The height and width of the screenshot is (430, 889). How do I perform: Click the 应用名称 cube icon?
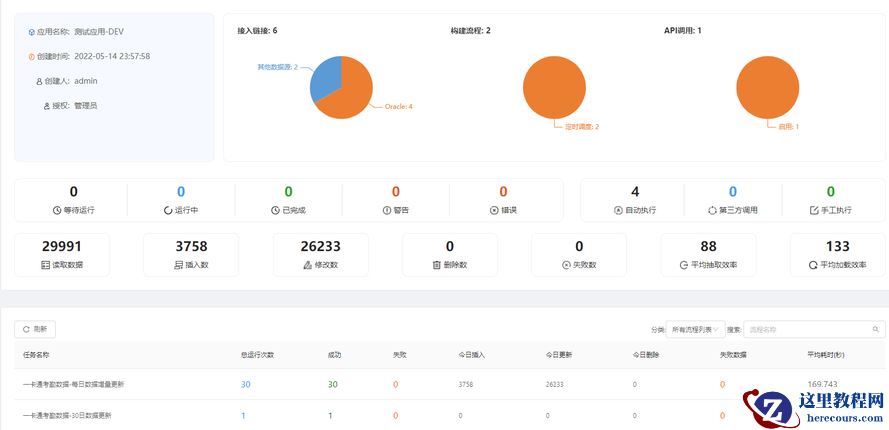click(32, 32)
